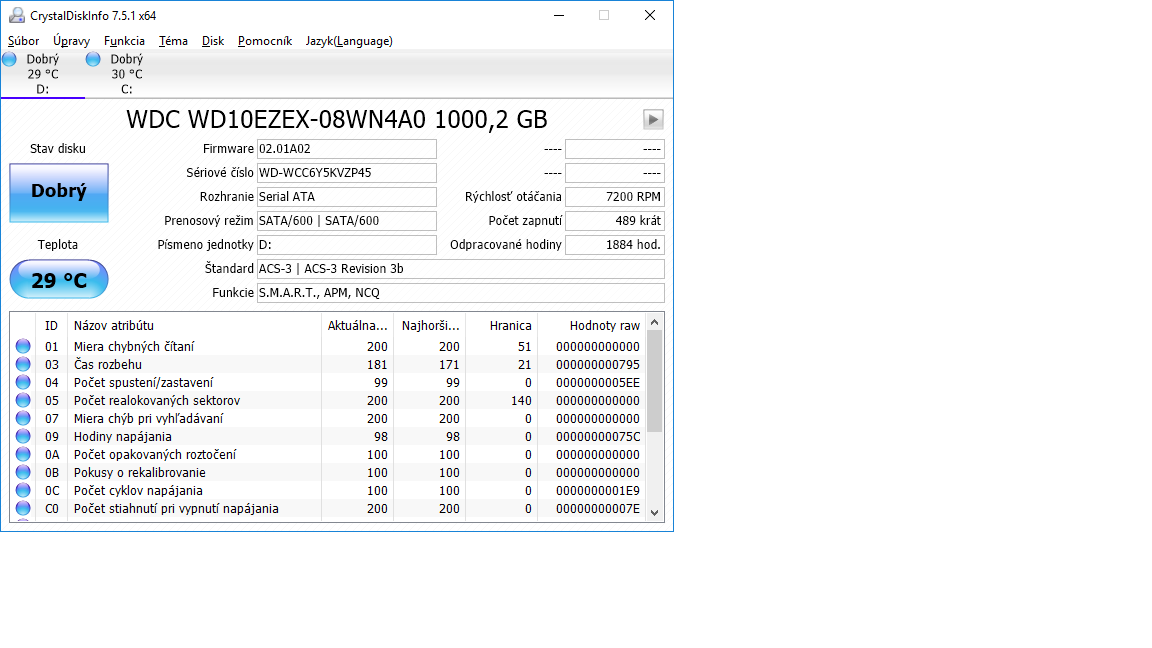Open the Jazyk(Language) menu
The width and height of the screenshot is (1152, 648).
coord(349,41)
